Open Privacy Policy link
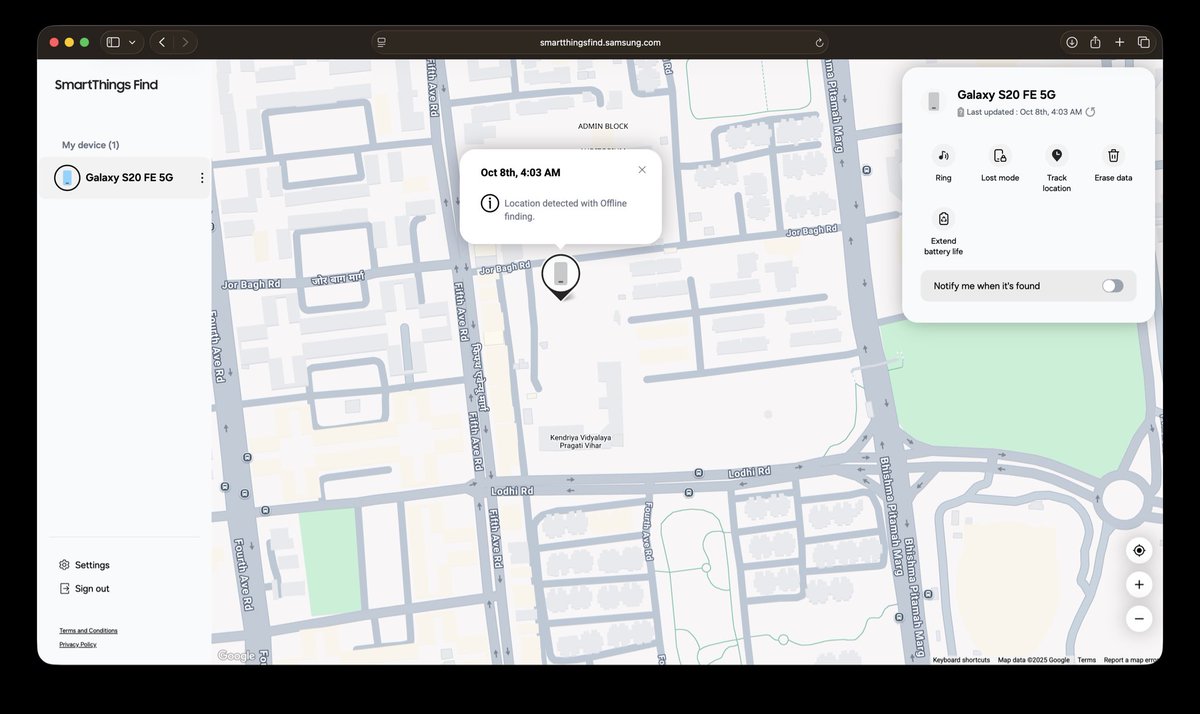1200x714 pixels. (x=78, y=645)
